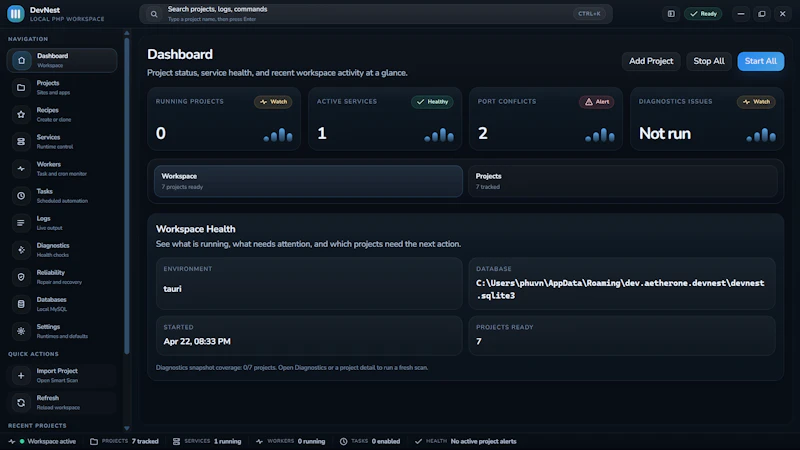The width and height of the screenshot is (800, 450).
Task: Click Diagnostics Issues Watch badge
Action: [756, 102]
